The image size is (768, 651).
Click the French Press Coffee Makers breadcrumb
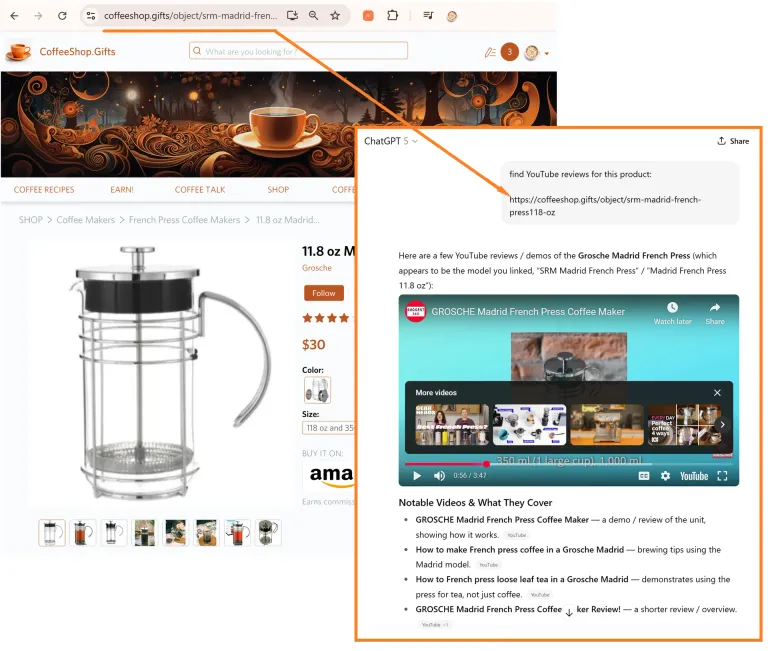click(185, 220)
